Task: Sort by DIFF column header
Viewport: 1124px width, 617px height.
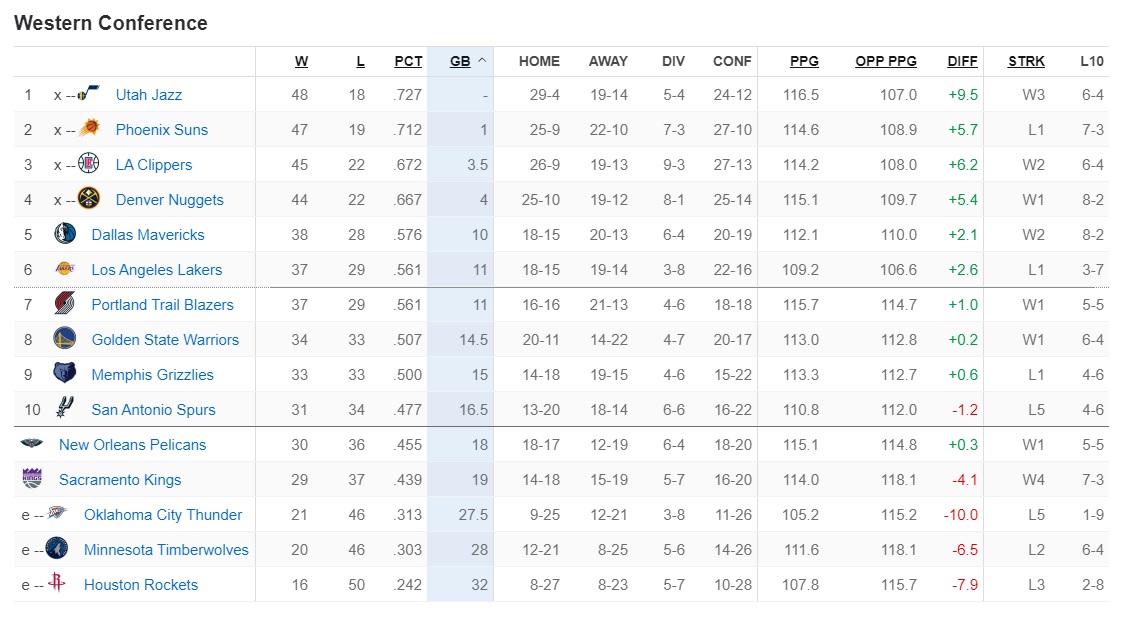Action: [x=962, y=61]
